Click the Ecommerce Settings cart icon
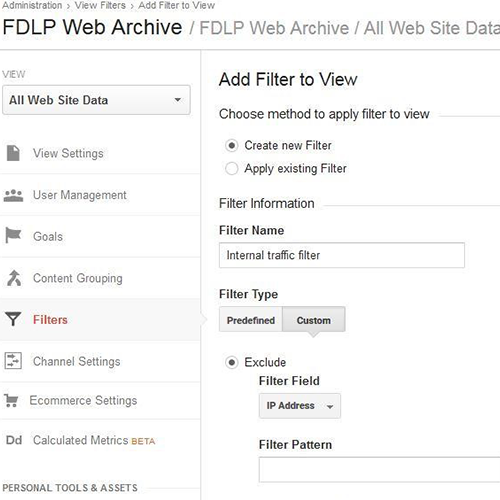500x500 pixels. tap(11, 400)
